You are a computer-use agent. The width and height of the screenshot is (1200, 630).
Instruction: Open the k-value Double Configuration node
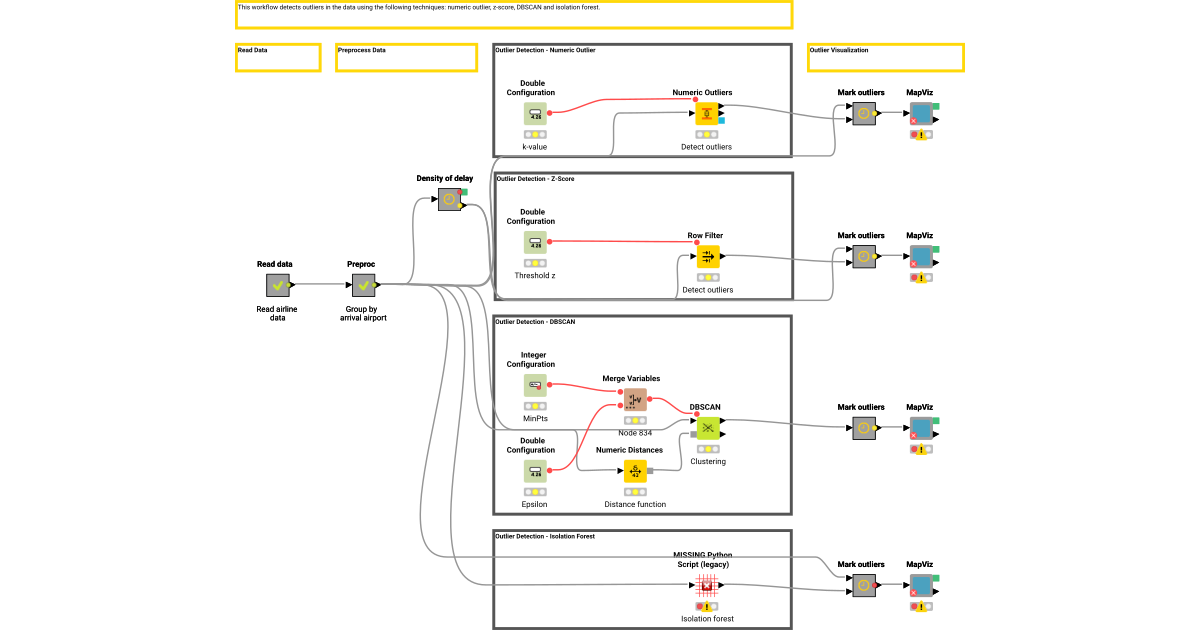(x=534, y=114)
